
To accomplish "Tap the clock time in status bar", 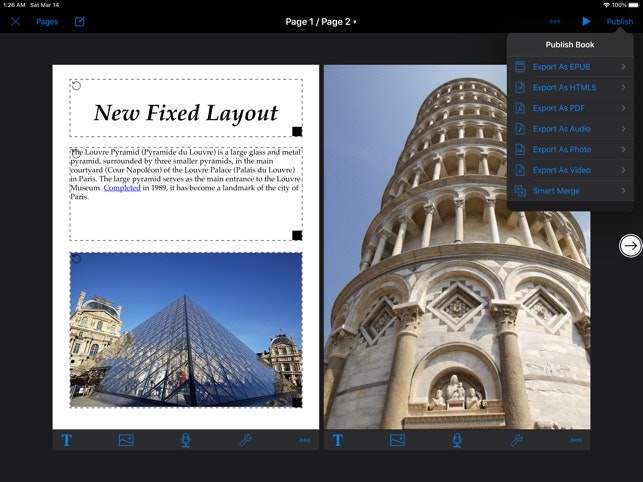I will tap(14, 5).
